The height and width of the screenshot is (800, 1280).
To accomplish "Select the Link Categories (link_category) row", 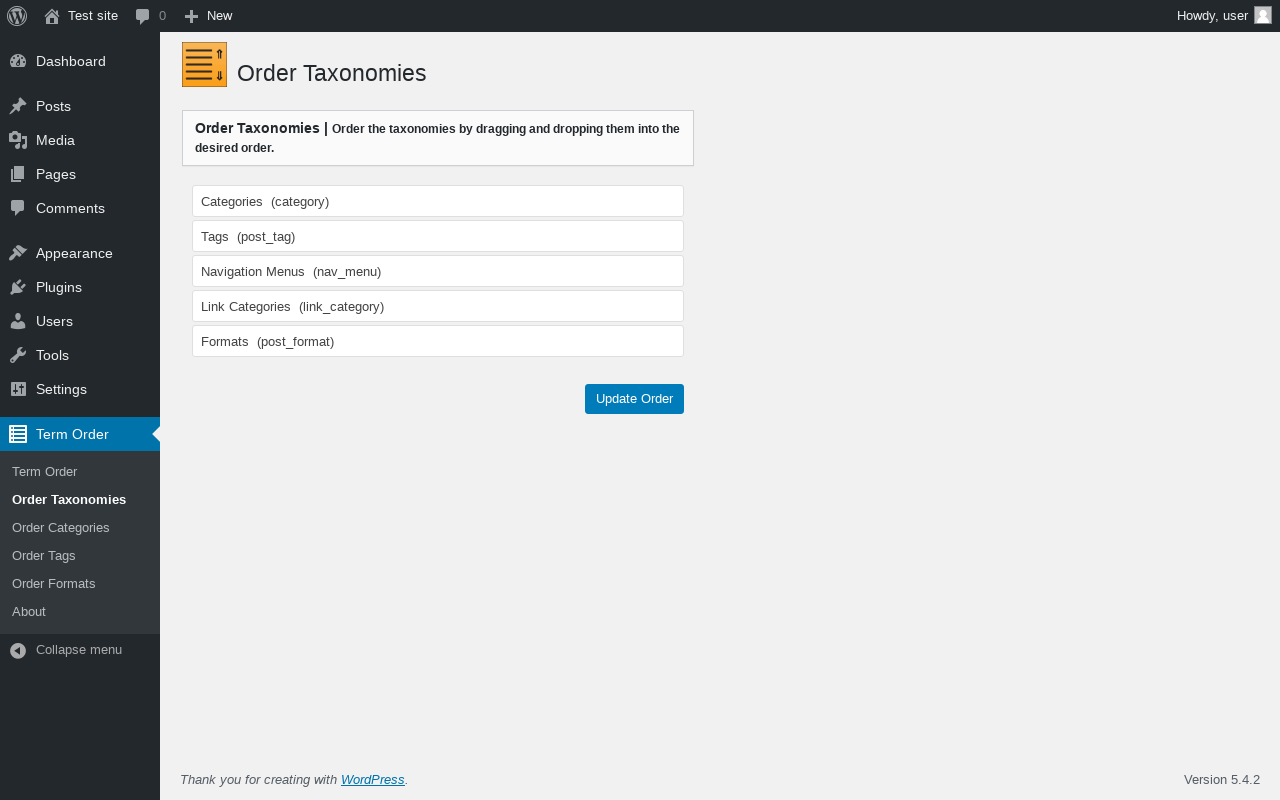I will pos(438,306).
